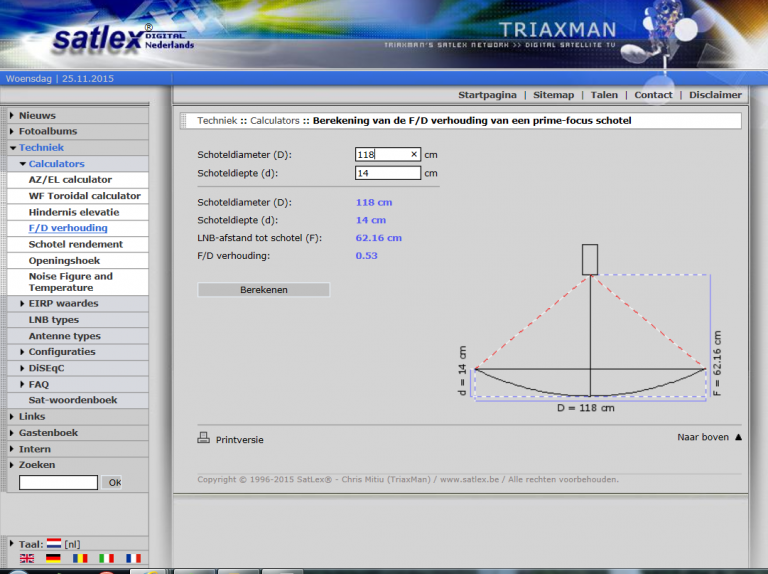Screen dimensions: 768x574
Task: Pick the Italian flag language icon
Action: 107,558
